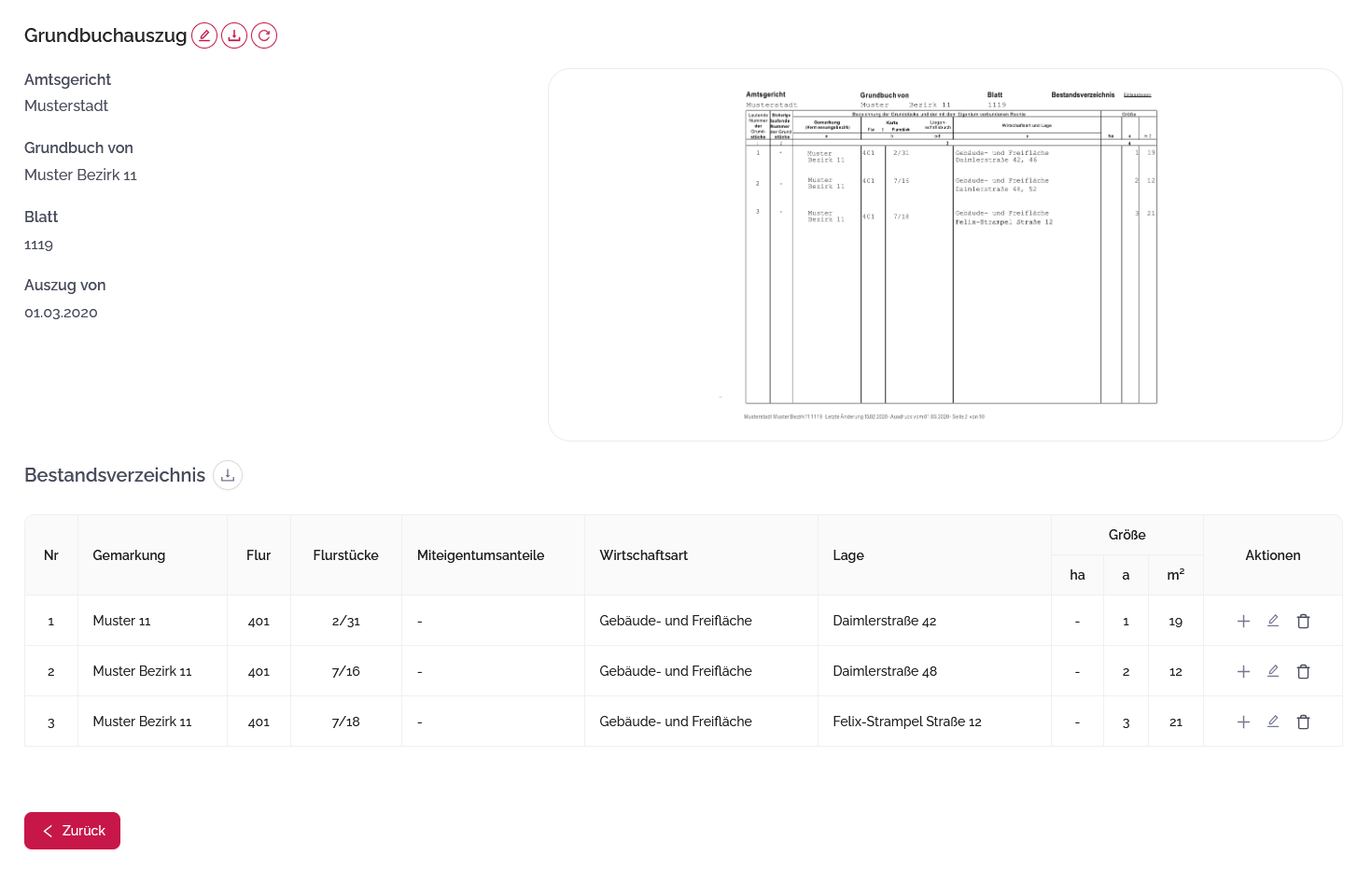
Task: Click the edit pencil icon beside Grundbuchauszug
Action: coord(204,35)
